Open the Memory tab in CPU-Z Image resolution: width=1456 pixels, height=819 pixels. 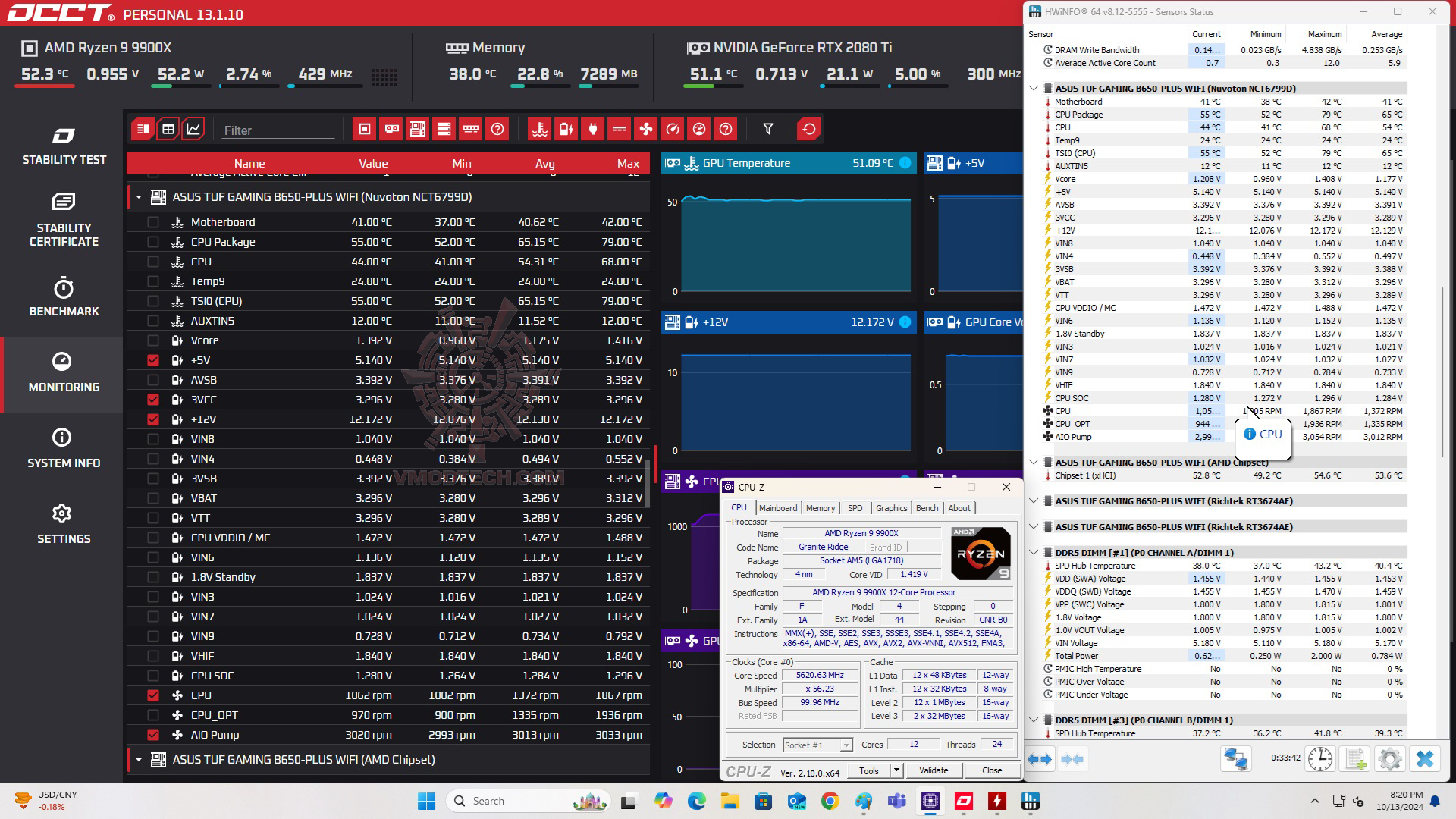(820, 508)
